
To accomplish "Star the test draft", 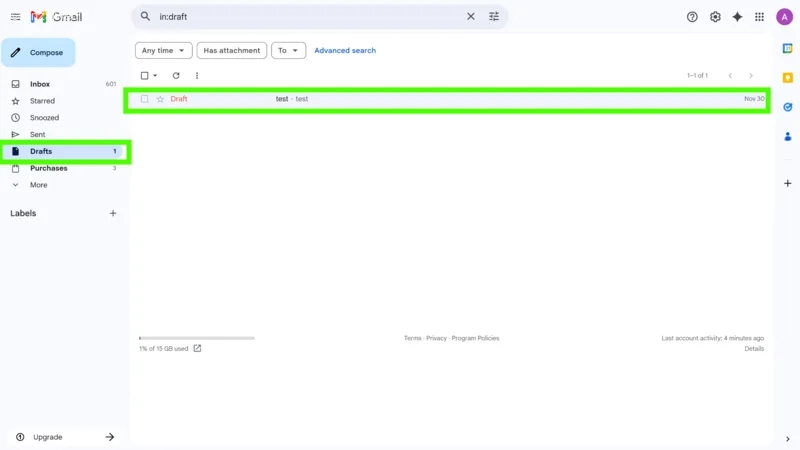I will point(160,99).
